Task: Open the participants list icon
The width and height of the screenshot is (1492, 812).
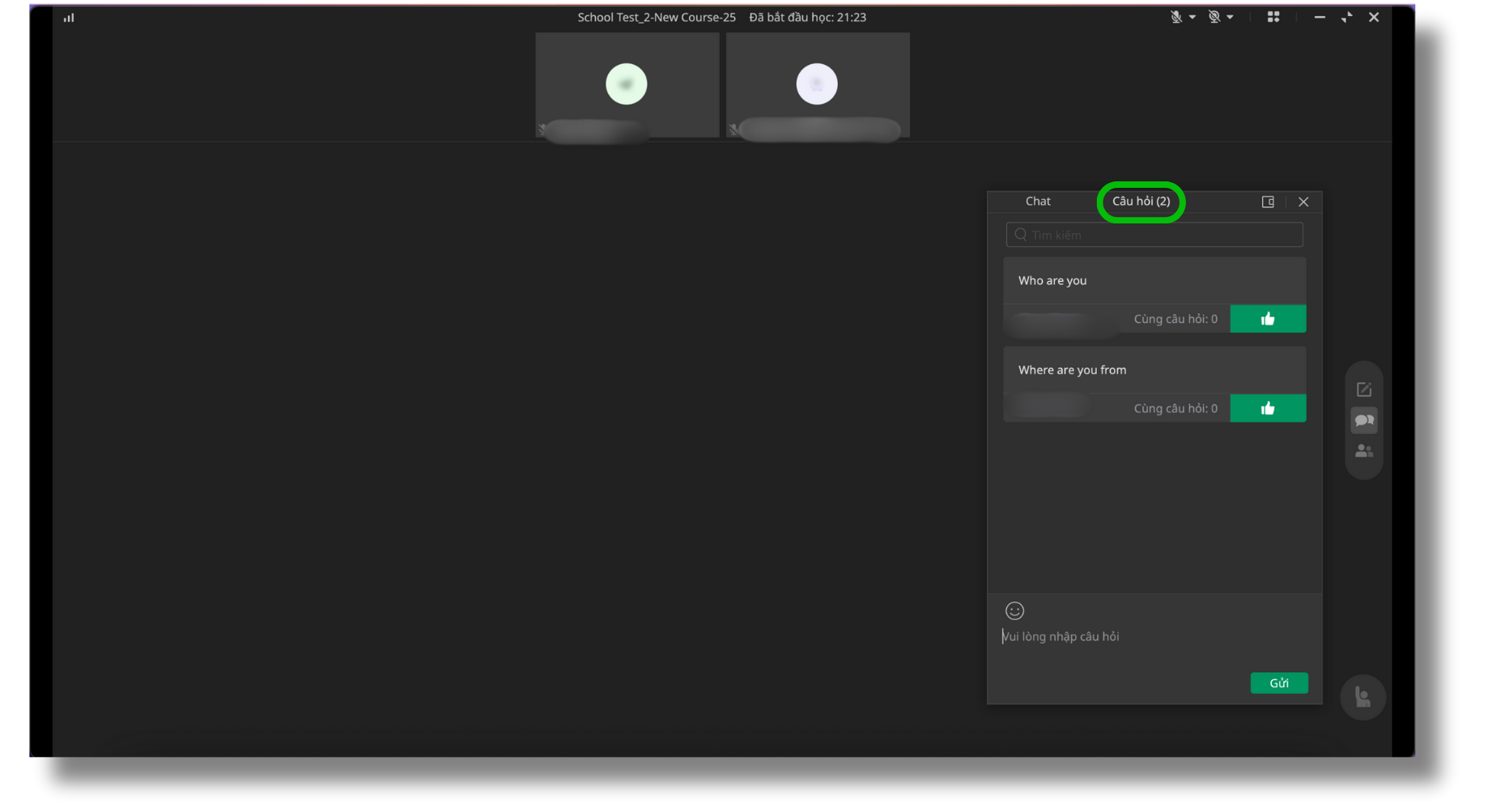Action: coord(1364,451)
